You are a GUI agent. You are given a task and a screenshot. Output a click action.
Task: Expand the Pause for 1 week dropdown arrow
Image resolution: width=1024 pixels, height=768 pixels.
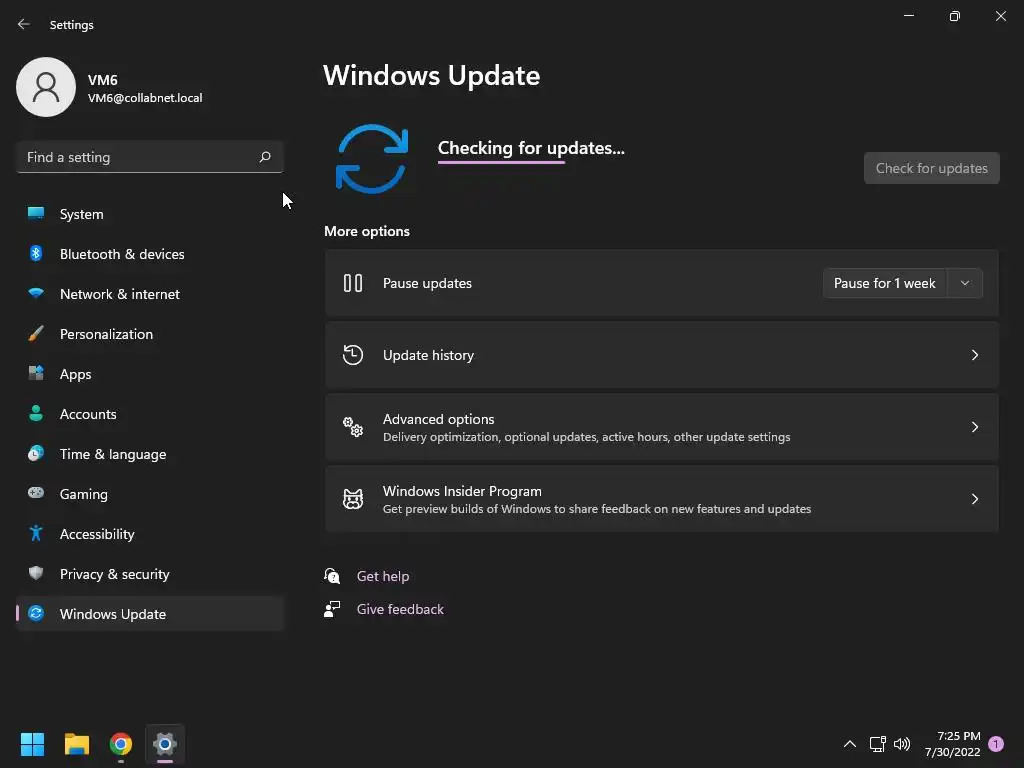point(965,283)
